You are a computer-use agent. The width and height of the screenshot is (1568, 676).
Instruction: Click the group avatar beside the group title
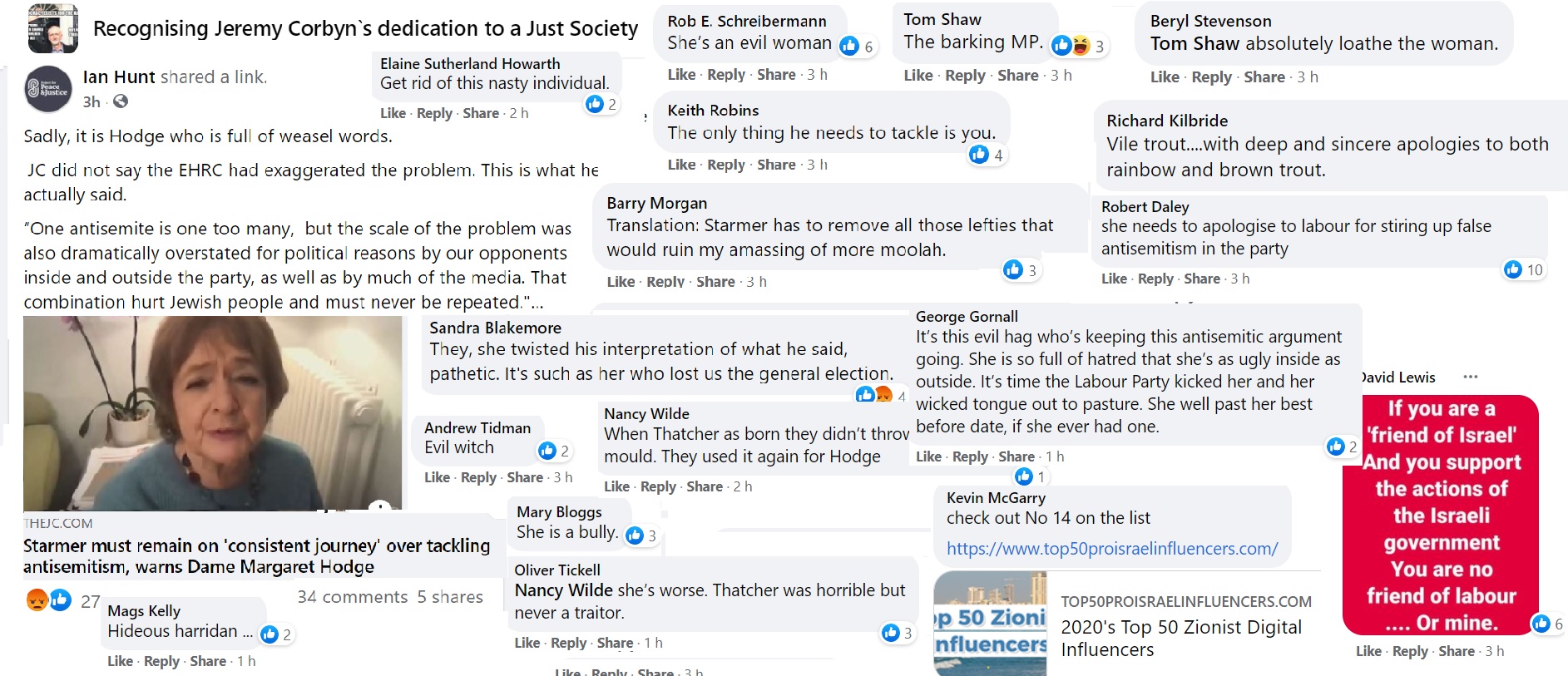click(52, 28)
